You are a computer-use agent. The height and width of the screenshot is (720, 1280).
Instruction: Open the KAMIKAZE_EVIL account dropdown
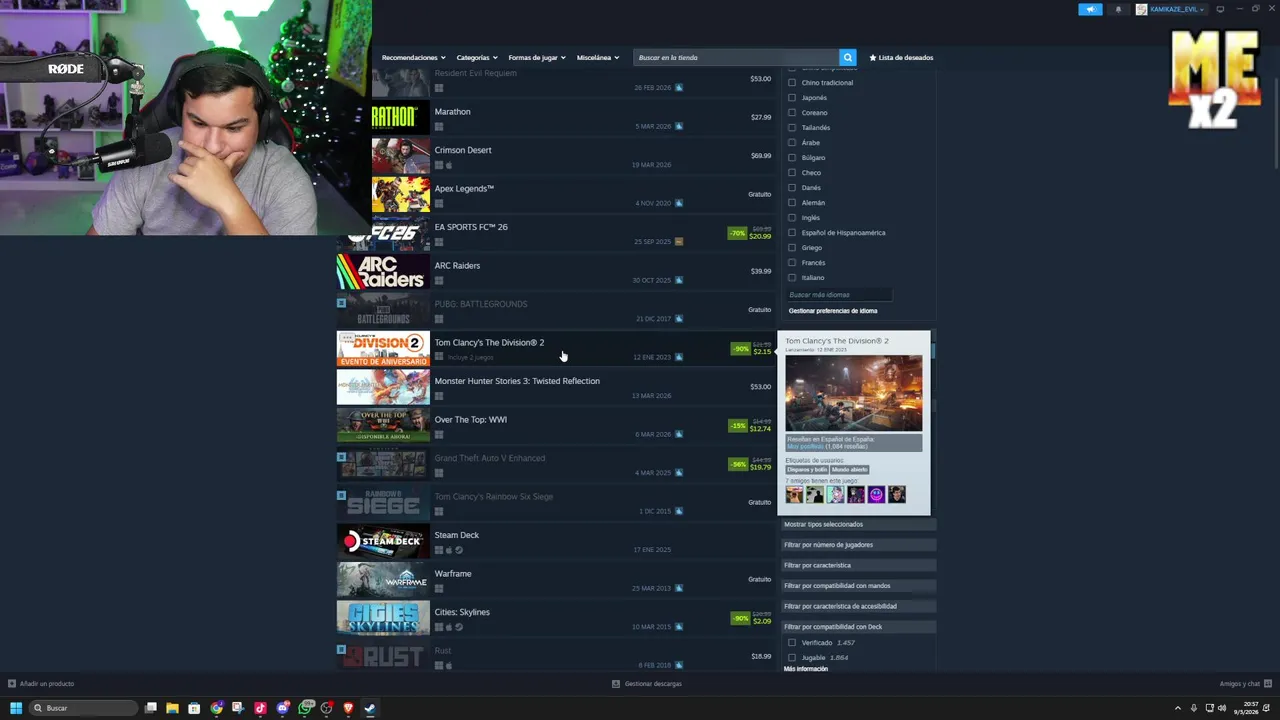tap(1177, 9)
